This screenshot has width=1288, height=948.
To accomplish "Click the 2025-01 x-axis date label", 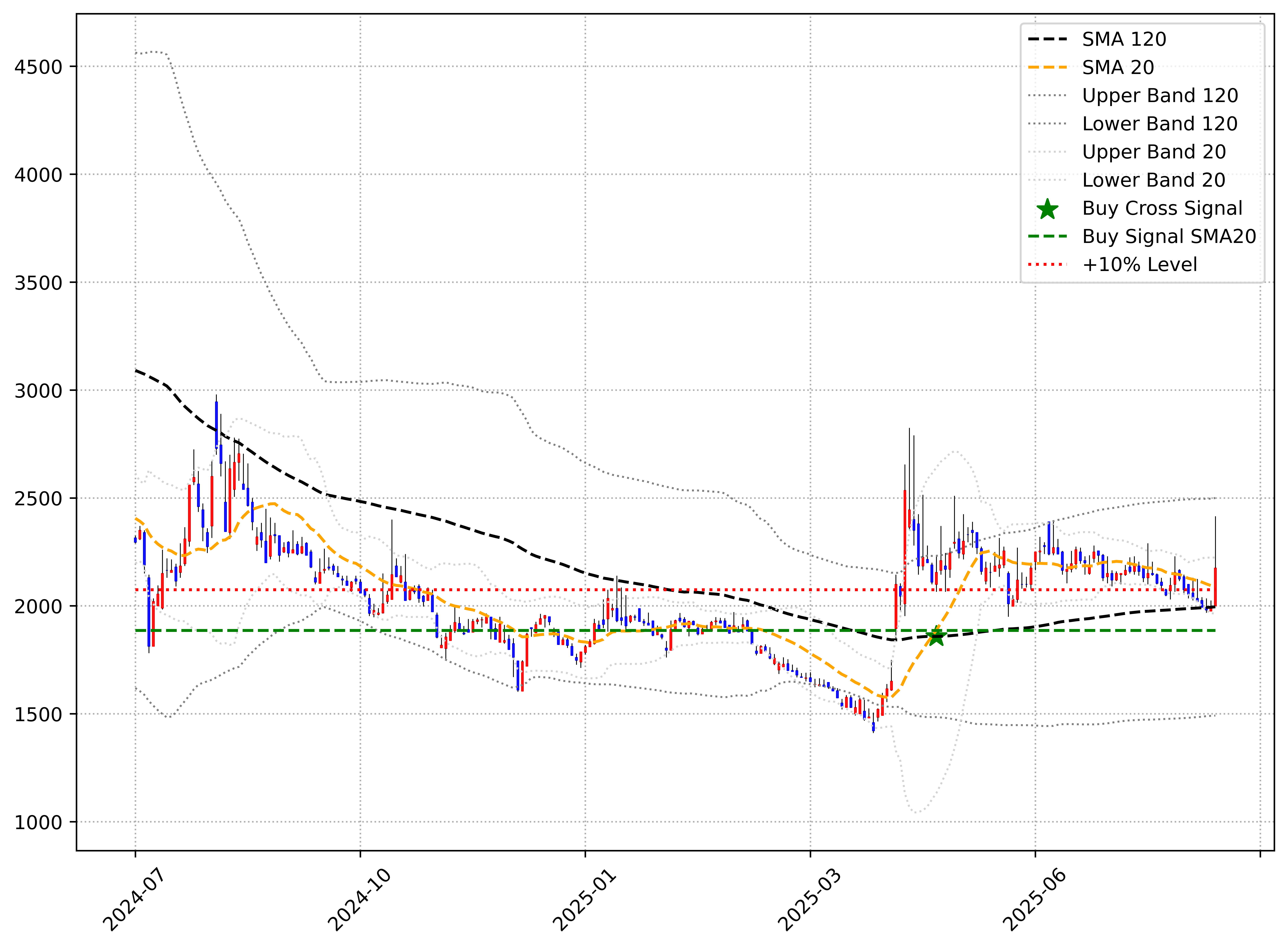I will (584, 900).
